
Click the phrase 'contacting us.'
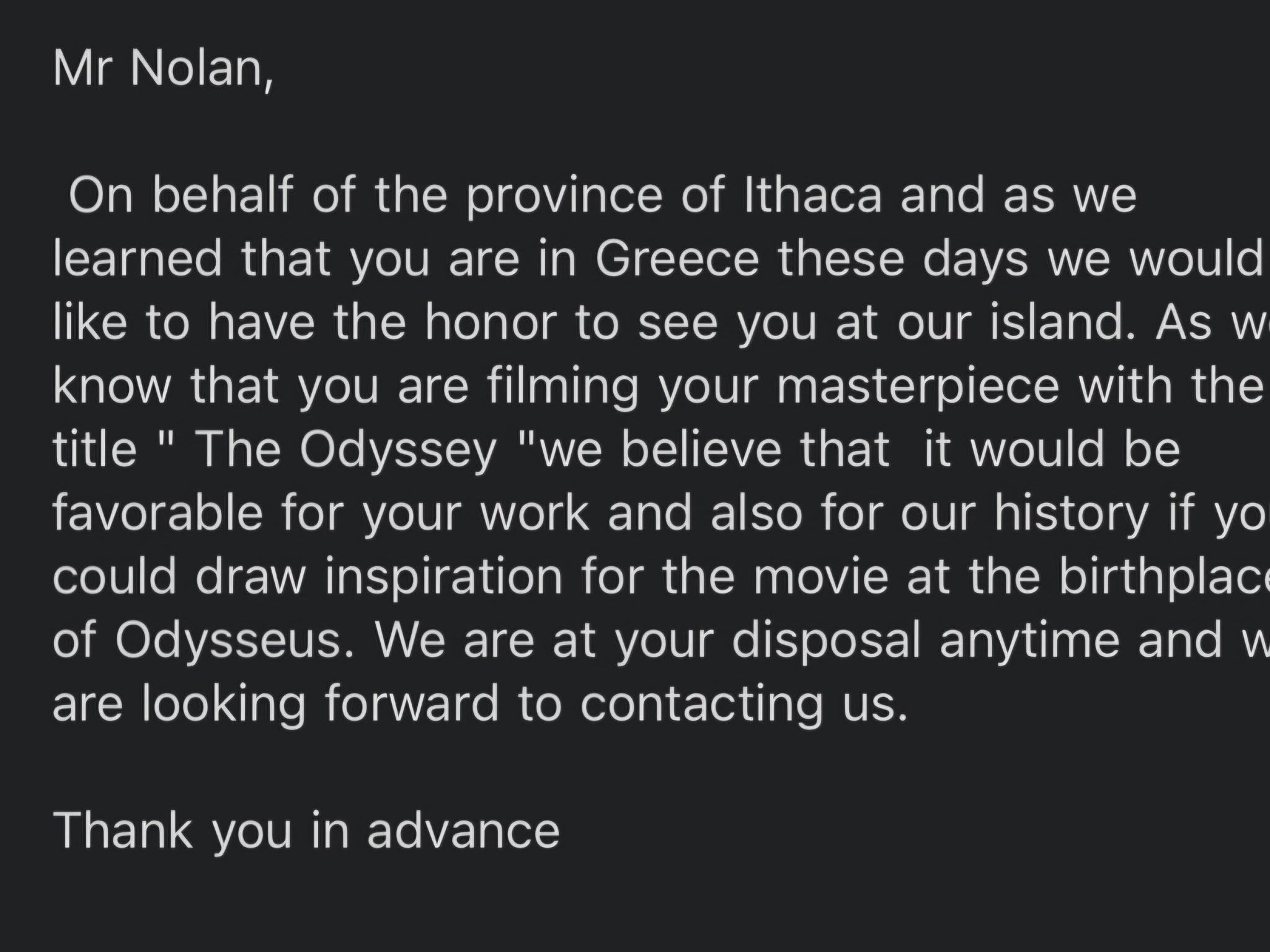click(x=744, y=704)
